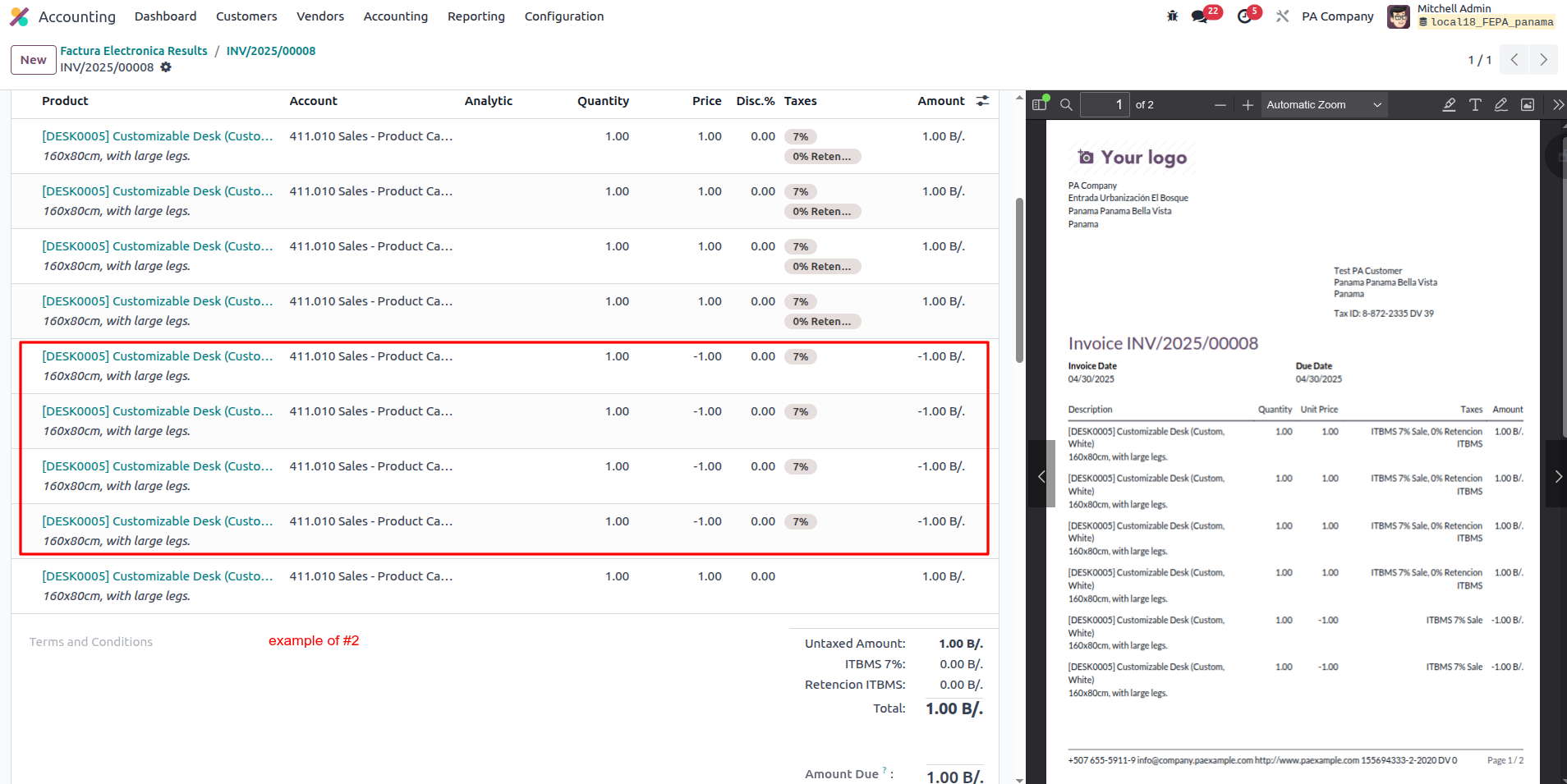Zoom in on the PDF preview
Viewport: 1567px width, 784px height.
point(1248,104)
